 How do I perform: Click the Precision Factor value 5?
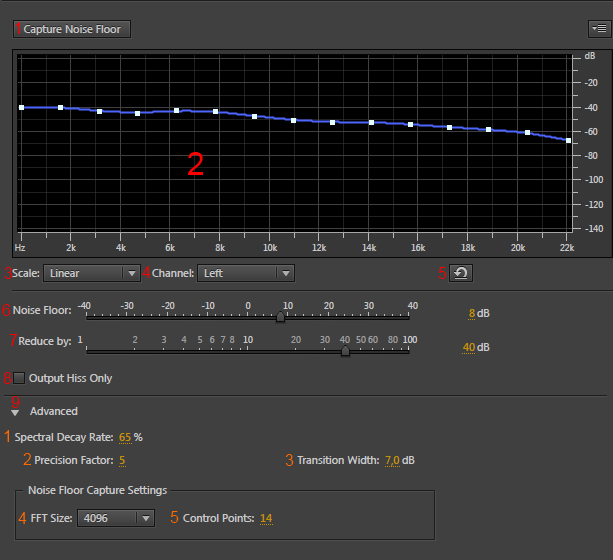pyautogui.click(x=122, y=460)
